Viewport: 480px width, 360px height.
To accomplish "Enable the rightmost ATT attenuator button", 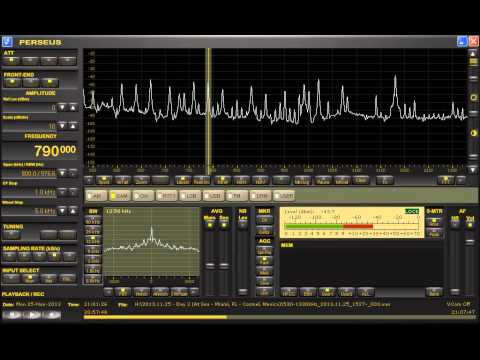I will tap(68, 61).
